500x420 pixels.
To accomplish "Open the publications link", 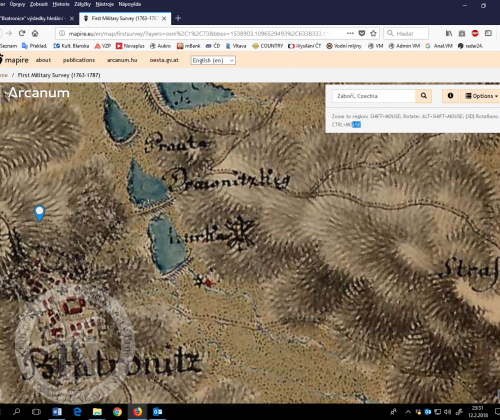I will point(79,60).
